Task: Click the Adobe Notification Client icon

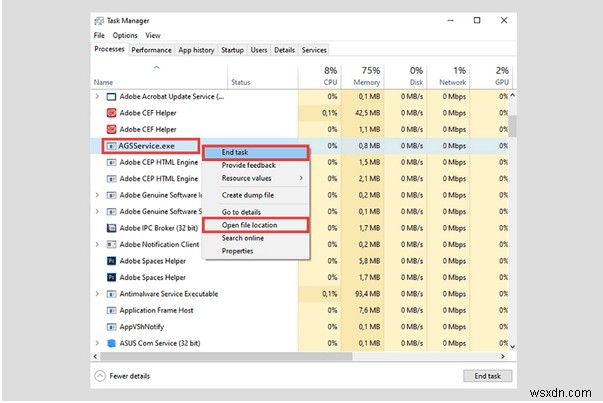Action: pyautogui.click(x=111, y=245)
